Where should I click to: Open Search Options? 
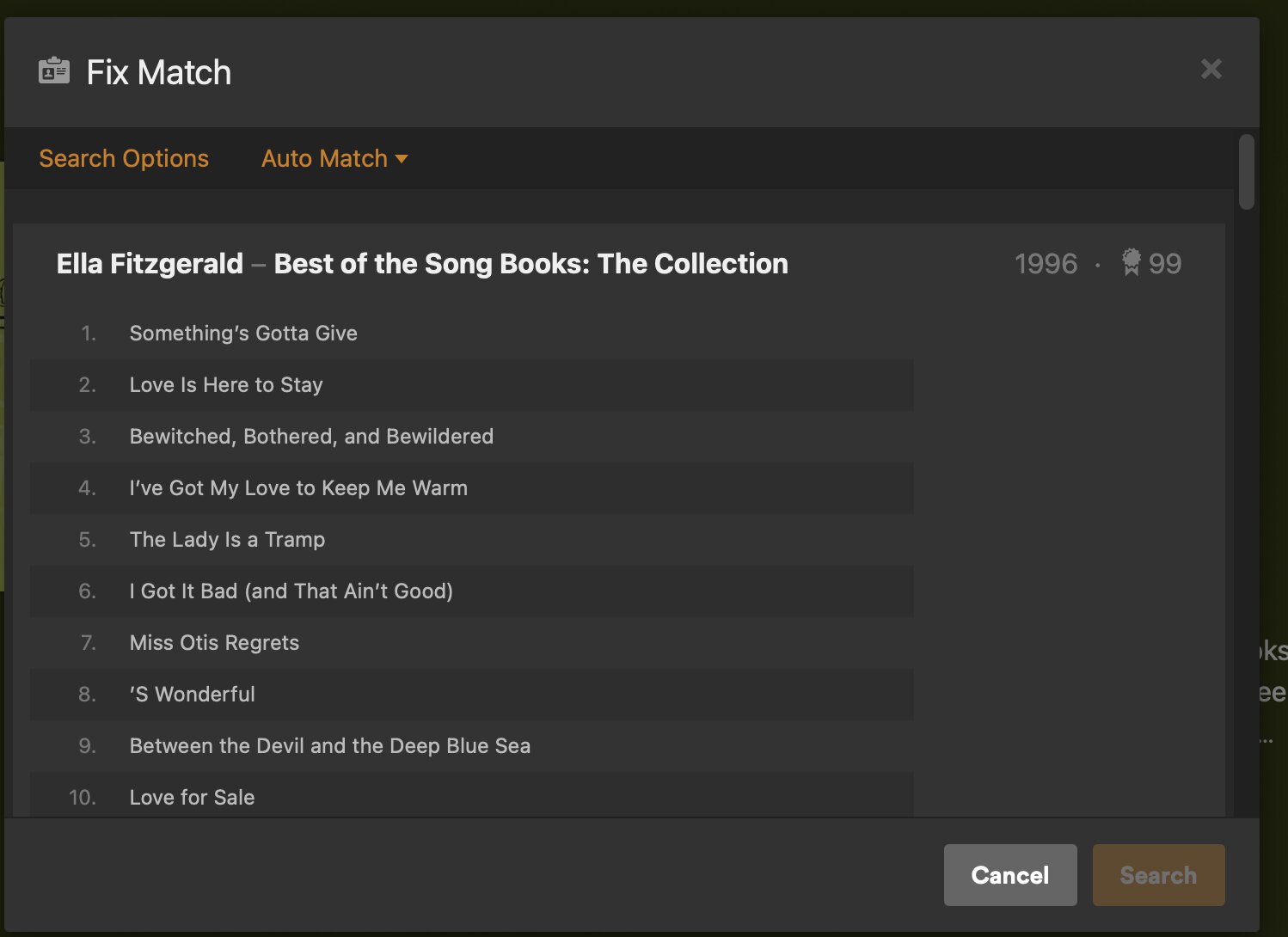tap(124, 158)
